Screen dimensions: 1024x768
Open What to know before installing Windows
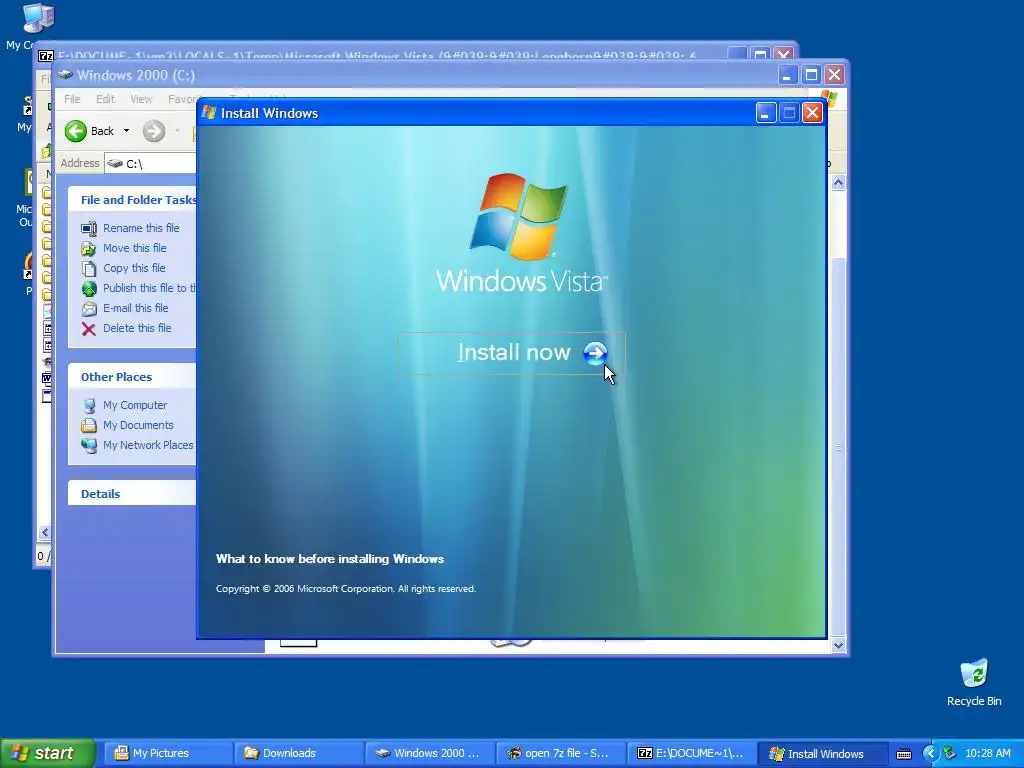[330, 559]
